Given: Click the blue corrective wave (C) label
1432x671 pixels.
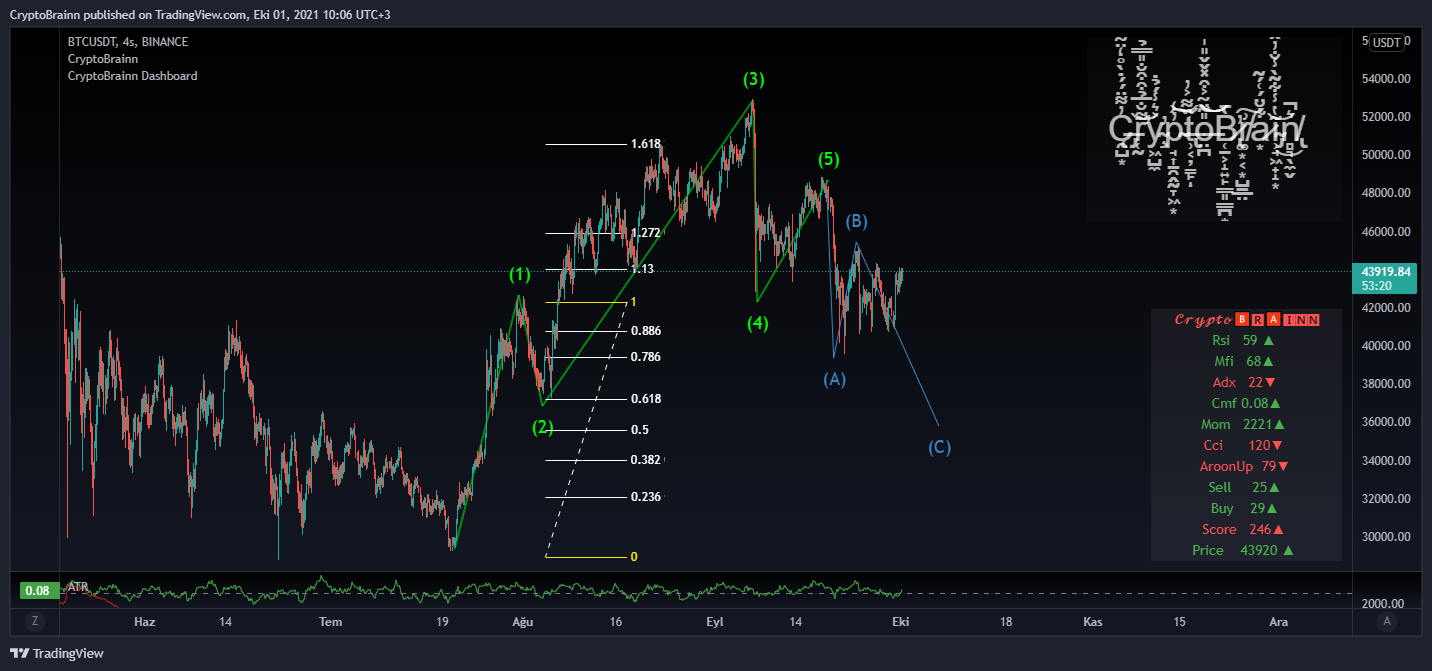Looking at the screenshot, I should pos(939,447).
